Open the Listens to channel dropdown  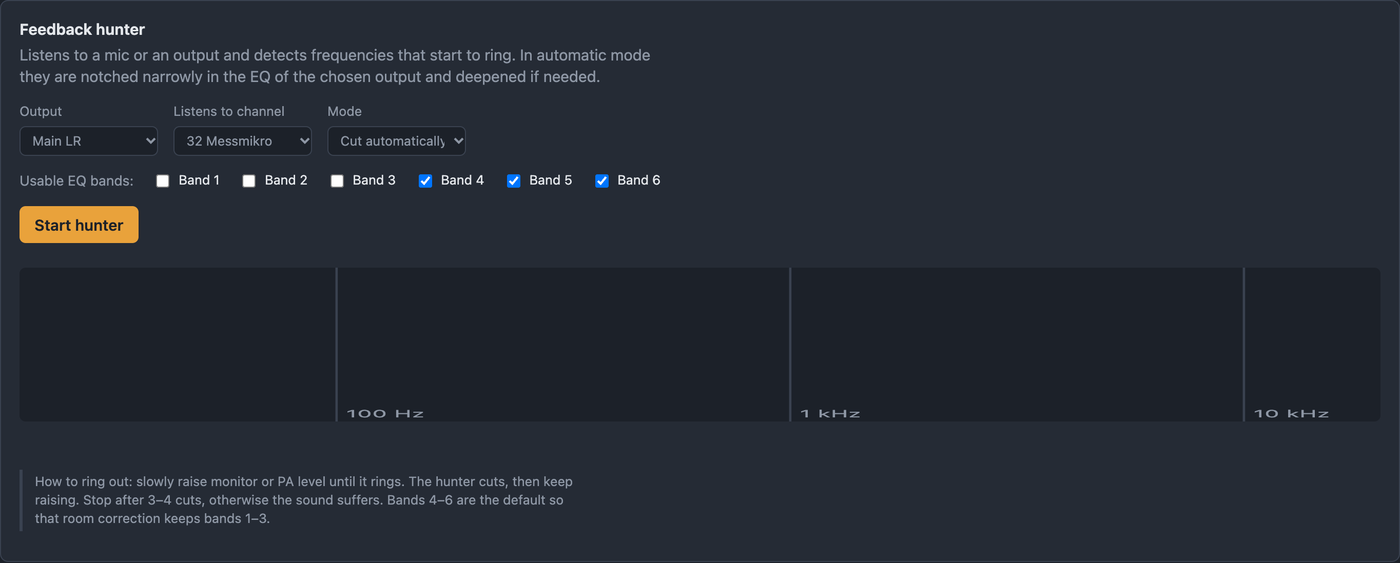(x=243, y=141)
